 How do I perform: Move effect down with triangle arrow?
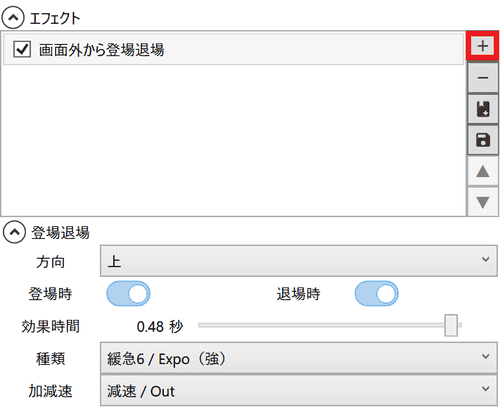pyautogui.click(x=482, y=202)
